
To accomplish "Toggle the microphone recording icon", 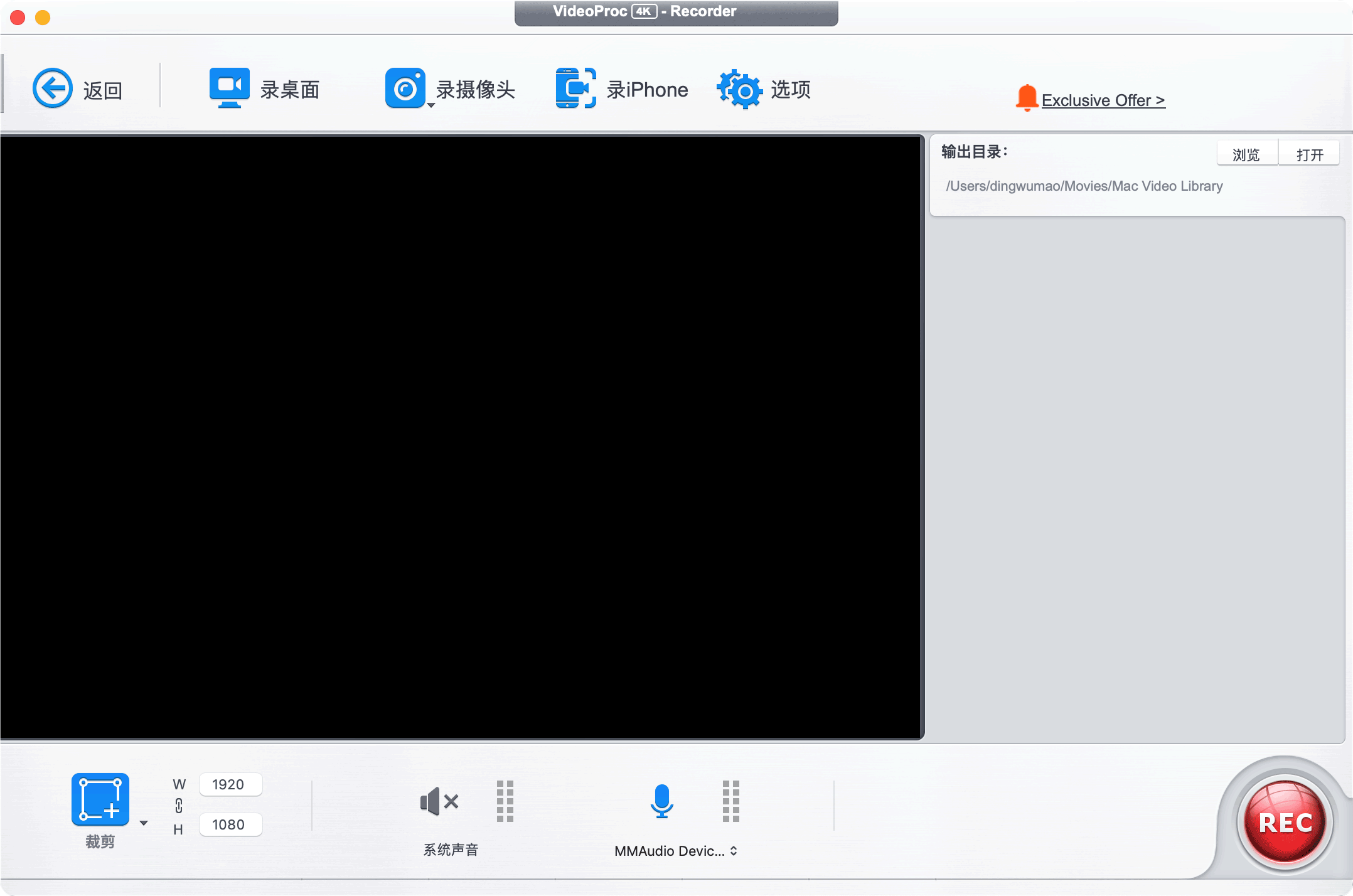I will (x=661, y=801).
